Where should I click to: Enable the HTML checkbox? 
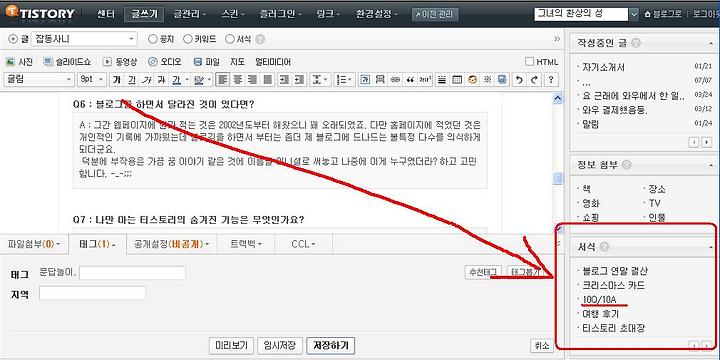(529, 62)
